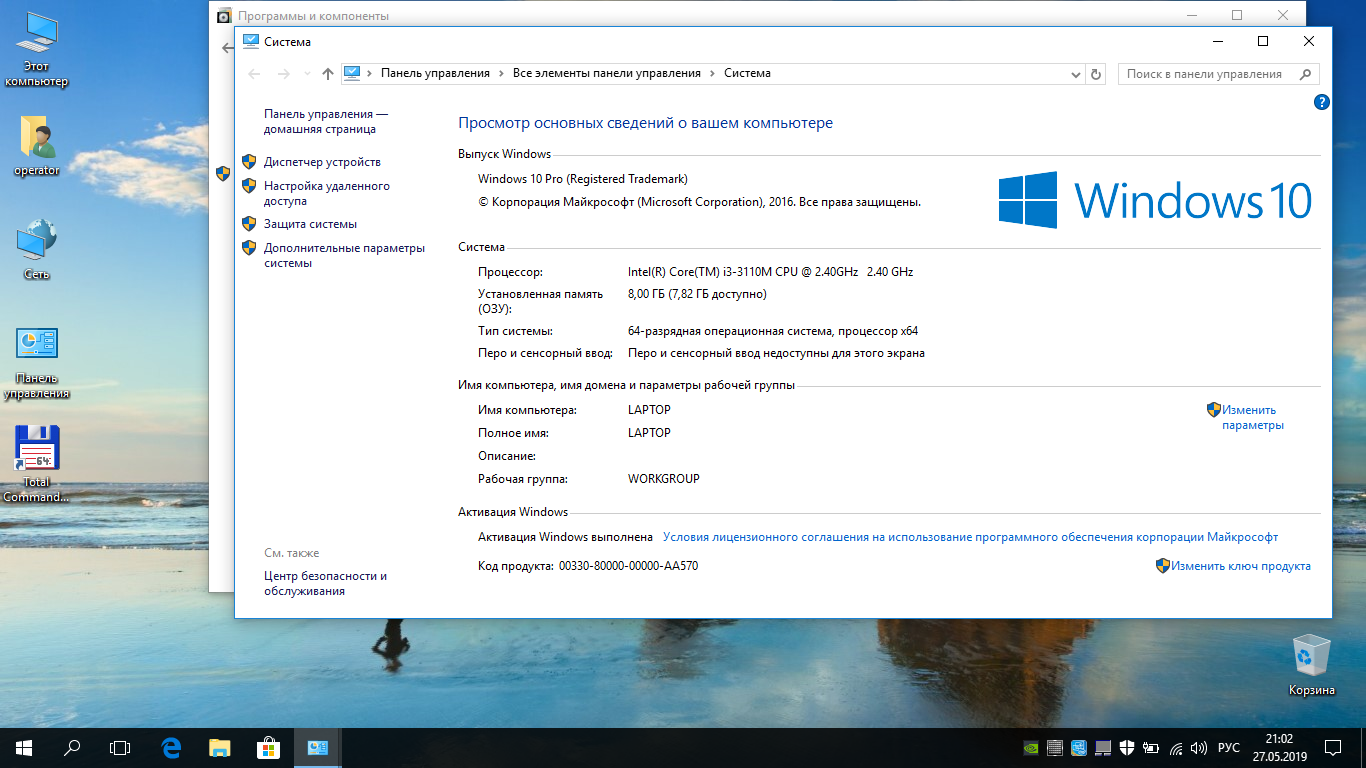Click the Up arrow navigation button
Viewport: 1366px width, 768px height.
click(328, 74)
